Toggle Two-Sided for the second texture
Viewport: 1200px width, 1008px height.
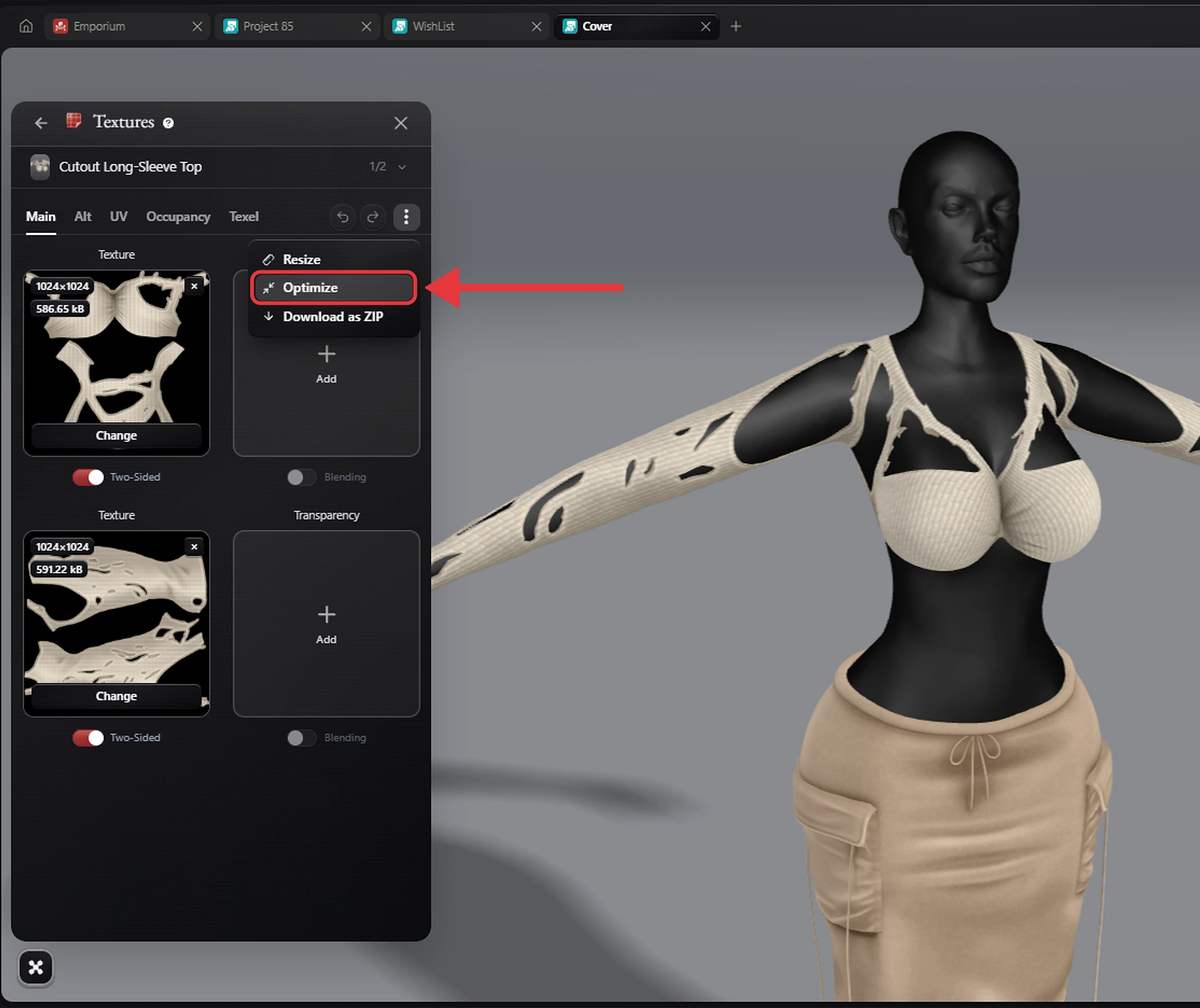pyautogui.click(x=88, y=738)
